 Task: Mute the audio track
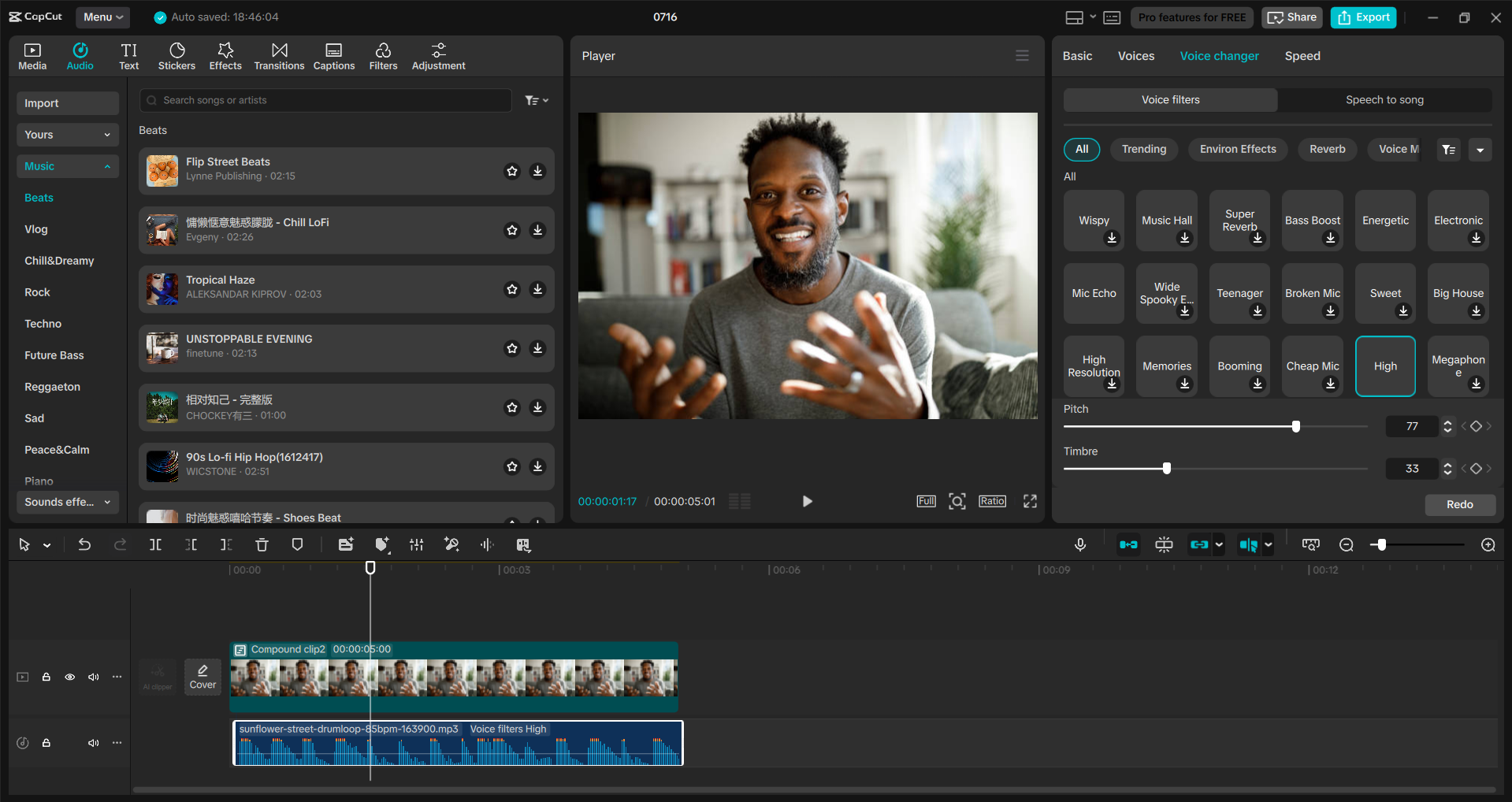[x=94, y=743]
